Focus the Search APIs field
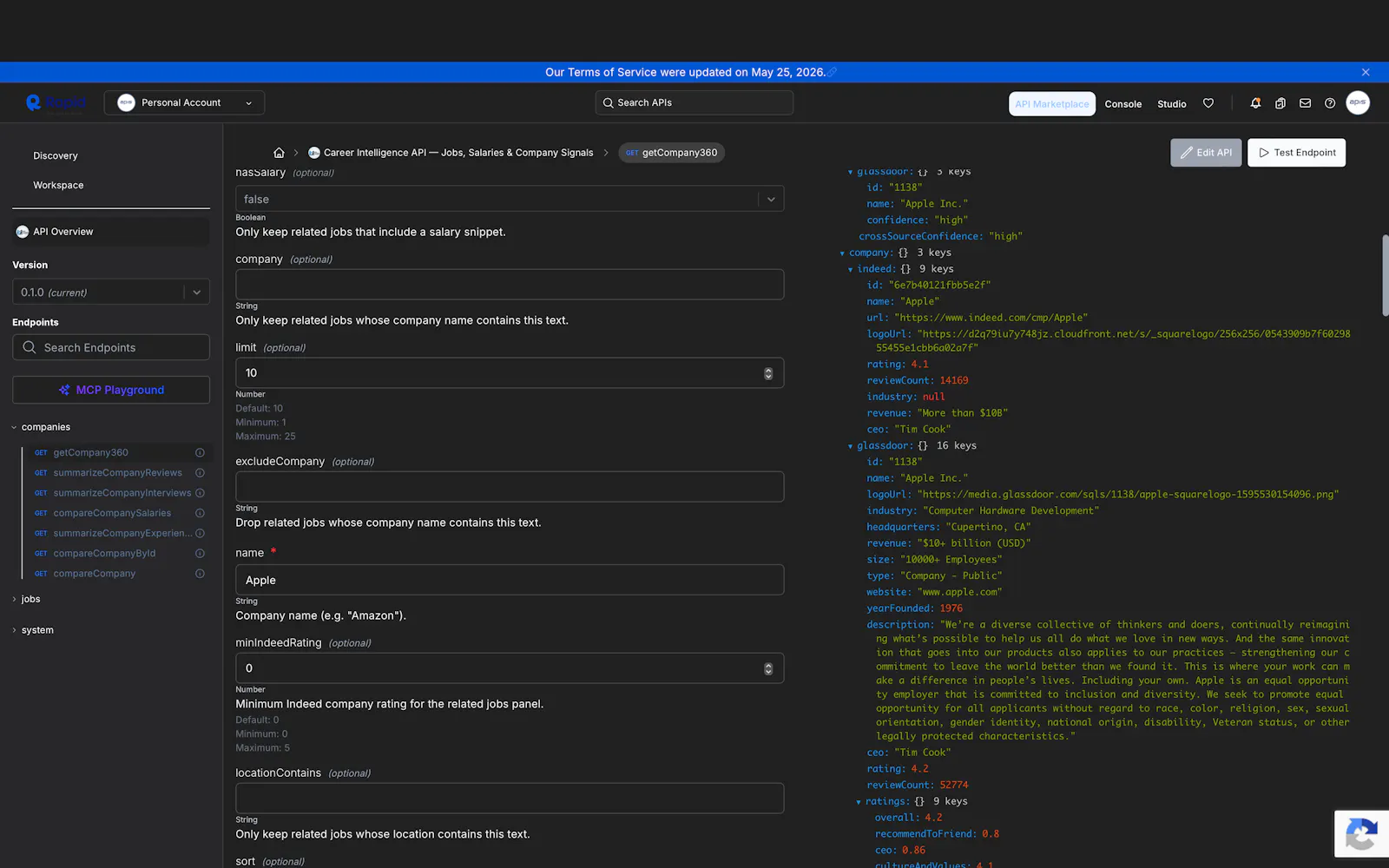This screenshot has width=1389, height=868. pos(694,102)
